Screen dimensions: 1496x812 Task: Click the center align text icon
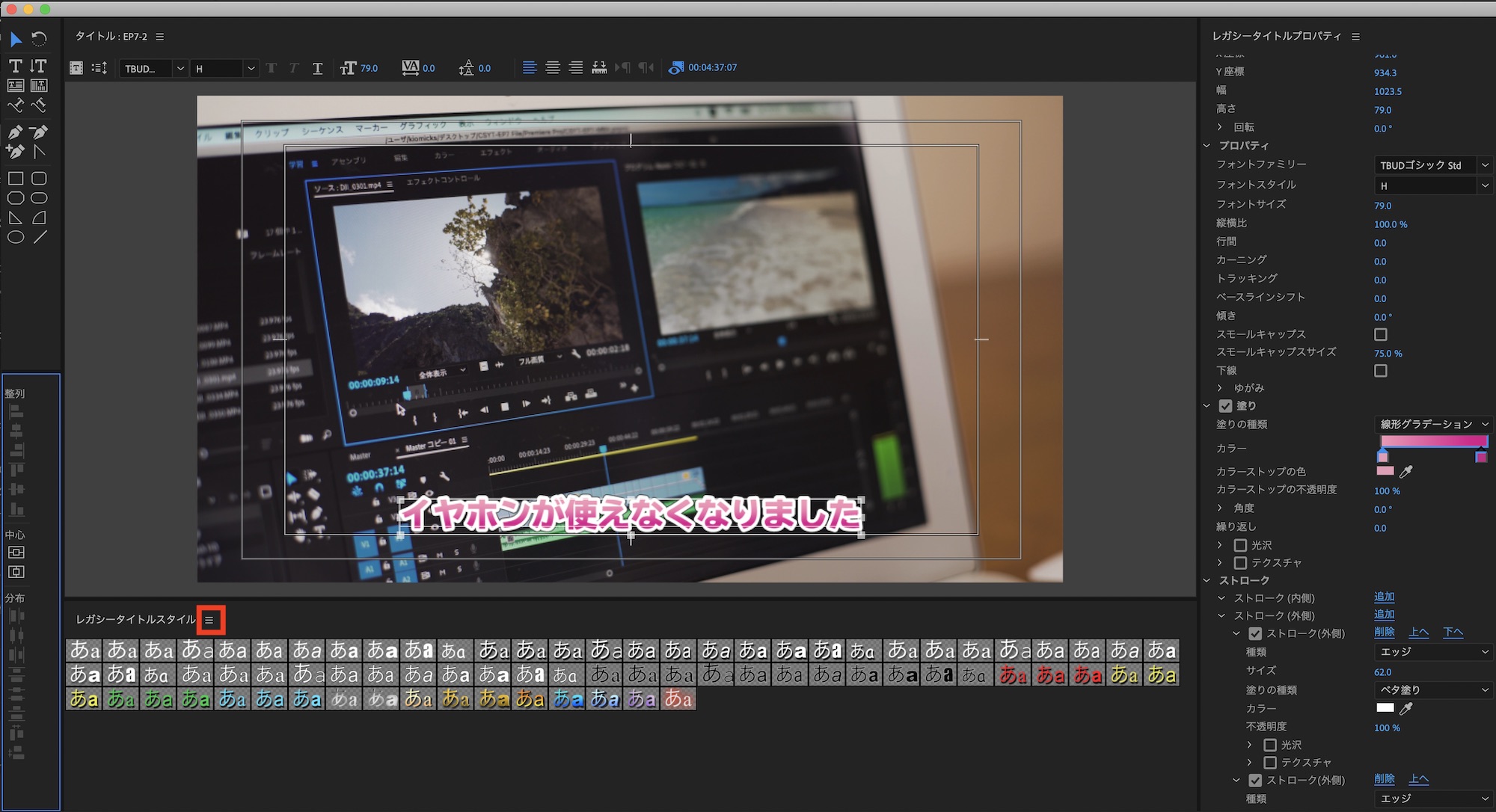tap(553, 68)
